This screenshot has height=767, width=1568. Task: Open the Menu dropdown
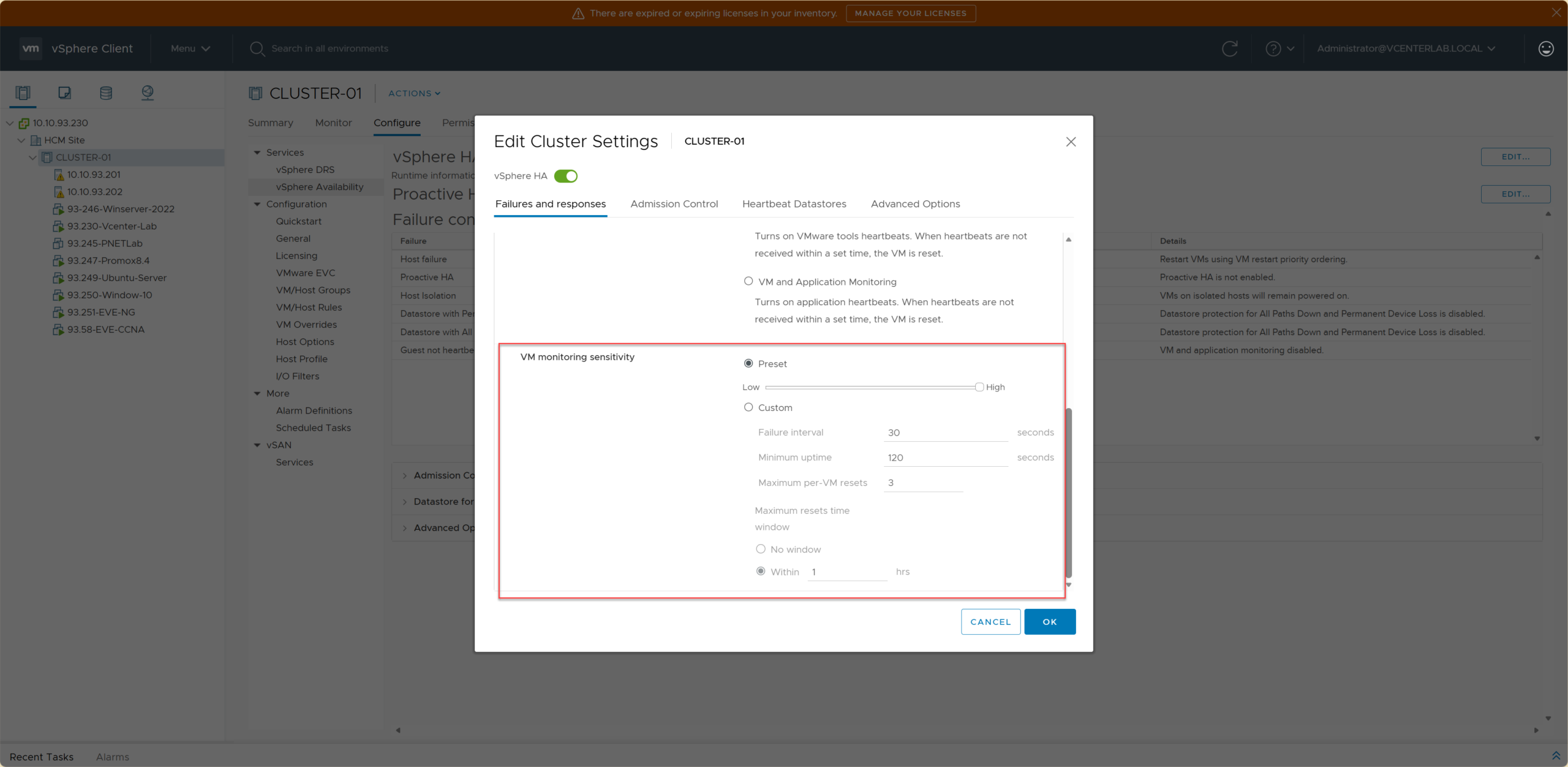coord(190,48)
